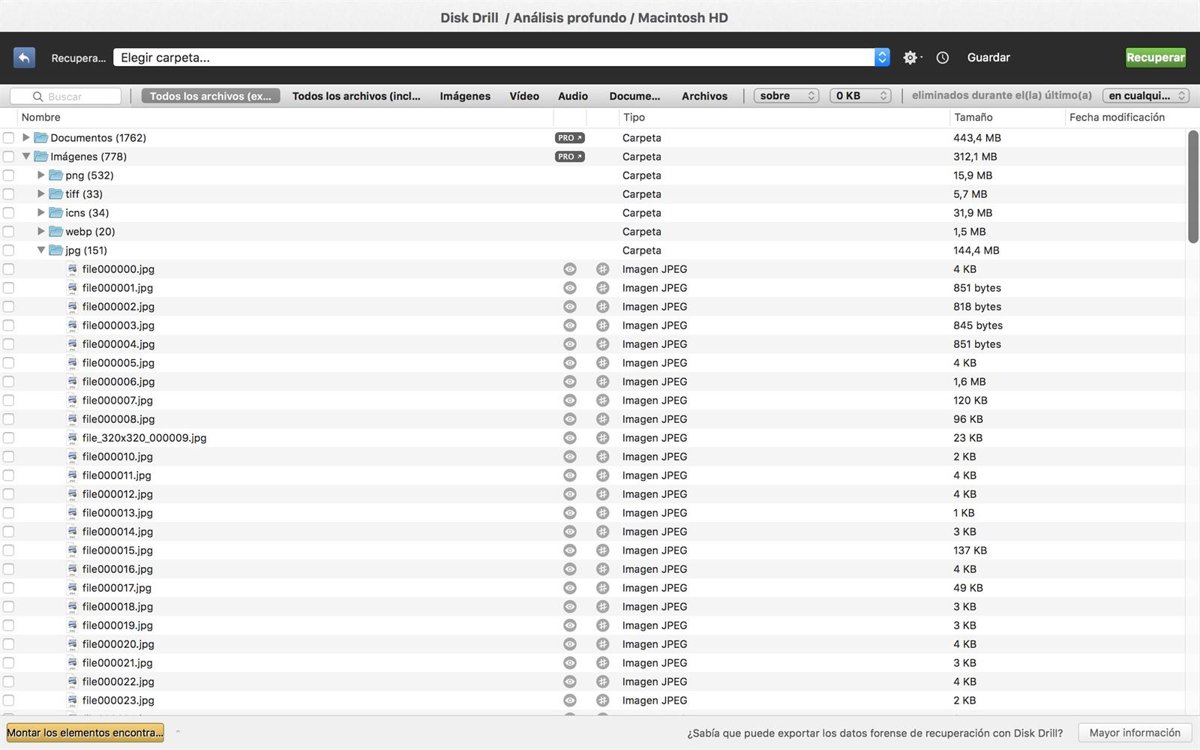1200x750 pixels.
Task: Preview file000006.jpg with its eye icon
Action: click(x=570, y=382)
